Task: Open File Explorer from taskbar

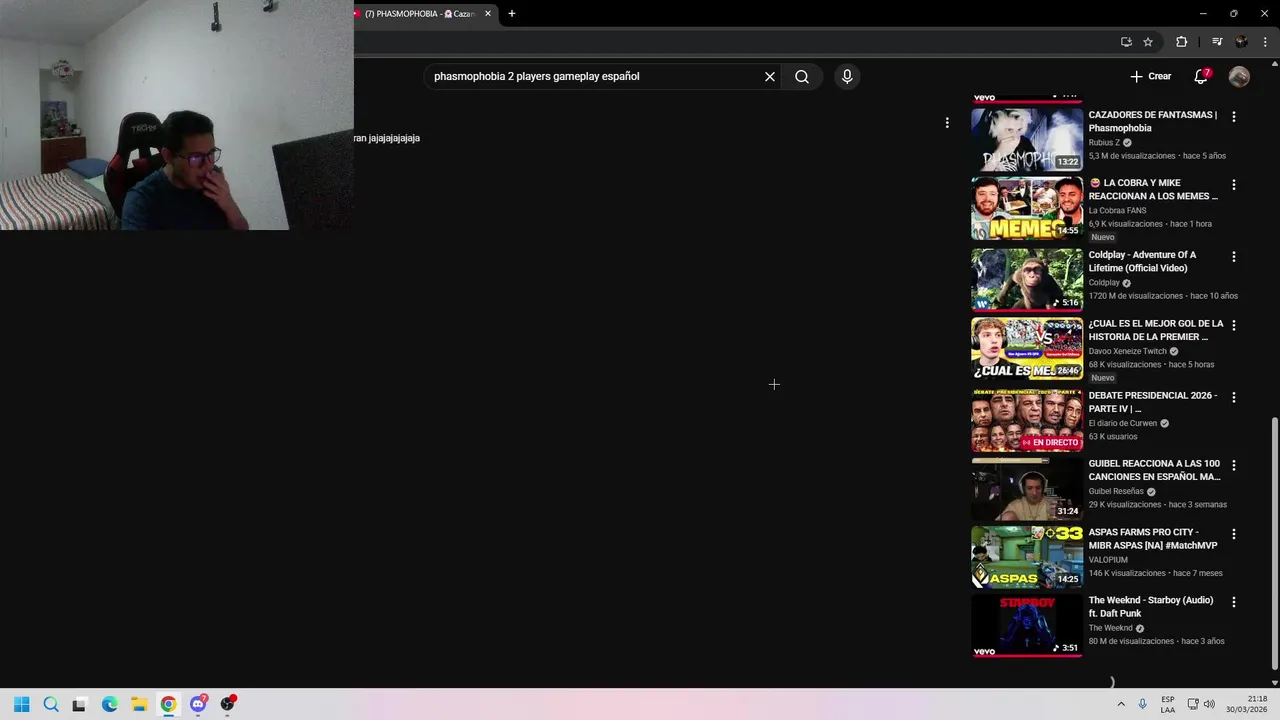Action: coord(139,704)
